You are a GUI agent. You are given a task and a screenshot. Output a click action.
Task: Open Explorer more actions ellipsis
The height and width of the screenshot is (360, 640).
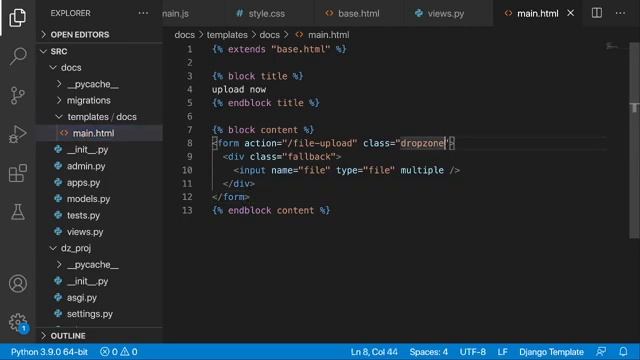[x=143, y=13]
